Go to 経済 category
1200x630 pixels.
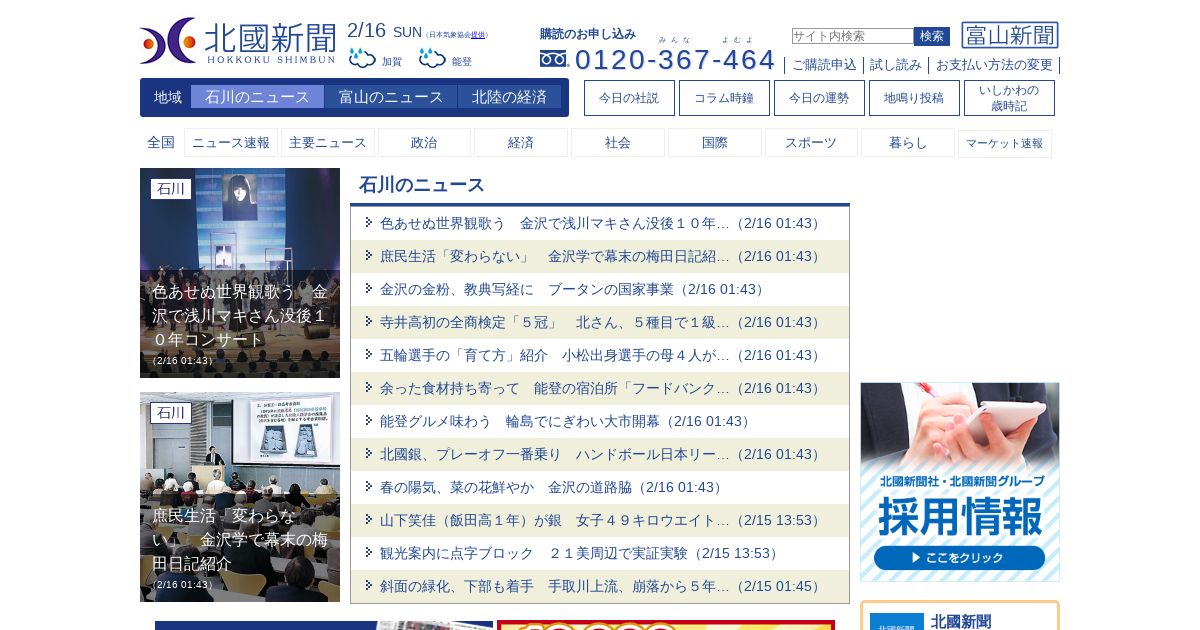[521, 143]
